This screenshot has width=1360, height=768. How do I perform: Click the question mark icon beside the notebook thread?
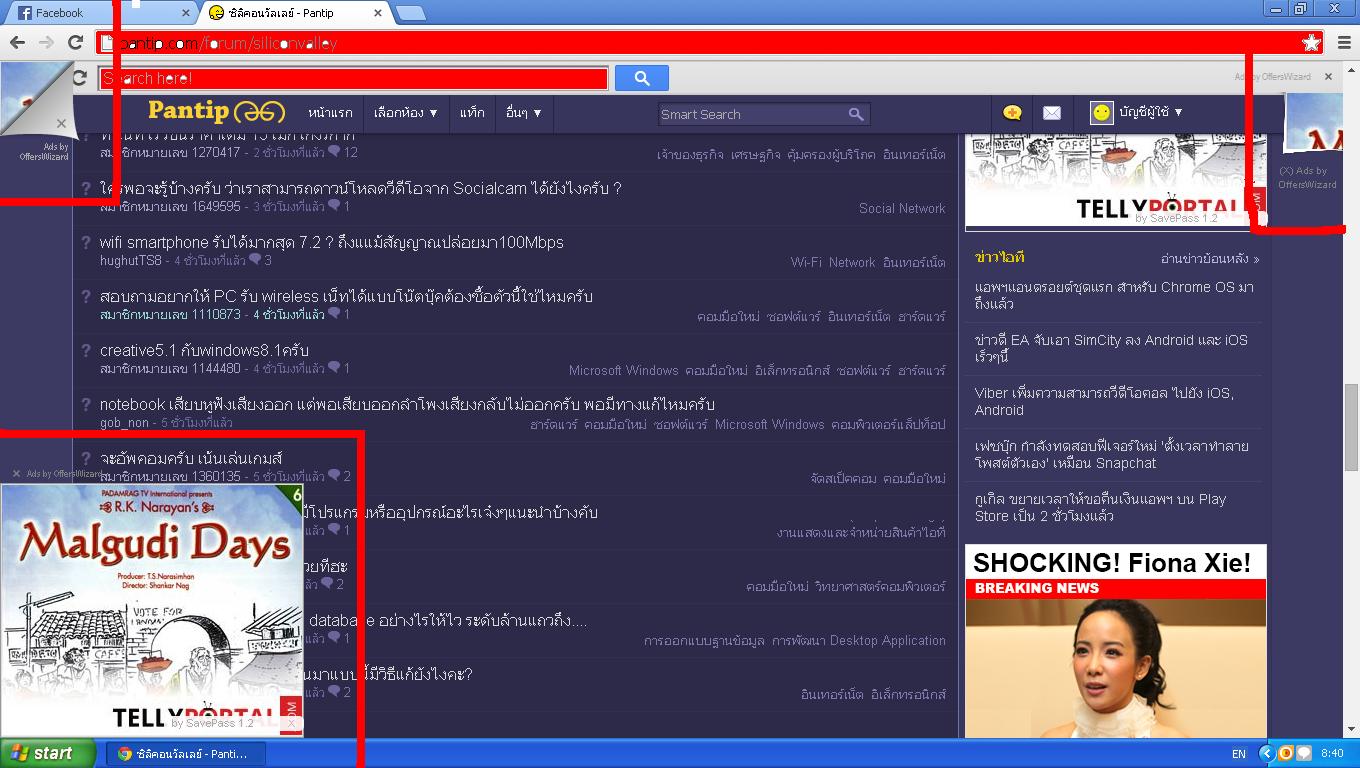coord(86,405)
